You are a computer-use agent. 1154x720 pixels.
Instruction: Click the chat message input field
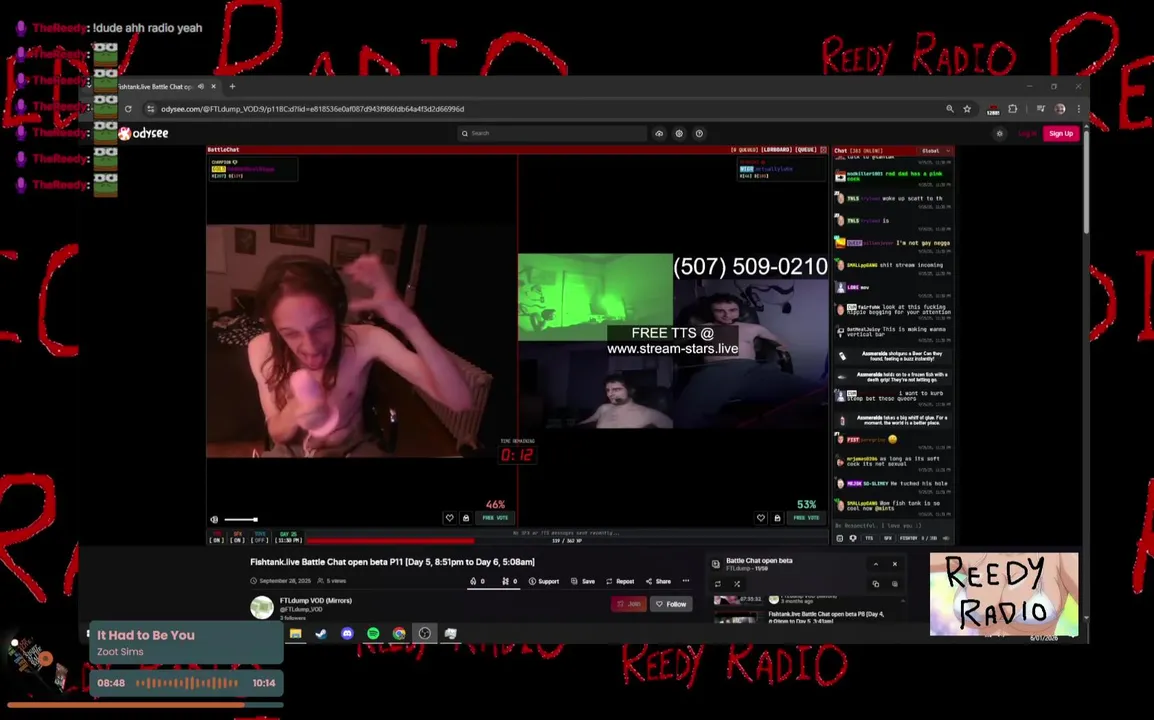pyautogui.click(x=893, y=526)
